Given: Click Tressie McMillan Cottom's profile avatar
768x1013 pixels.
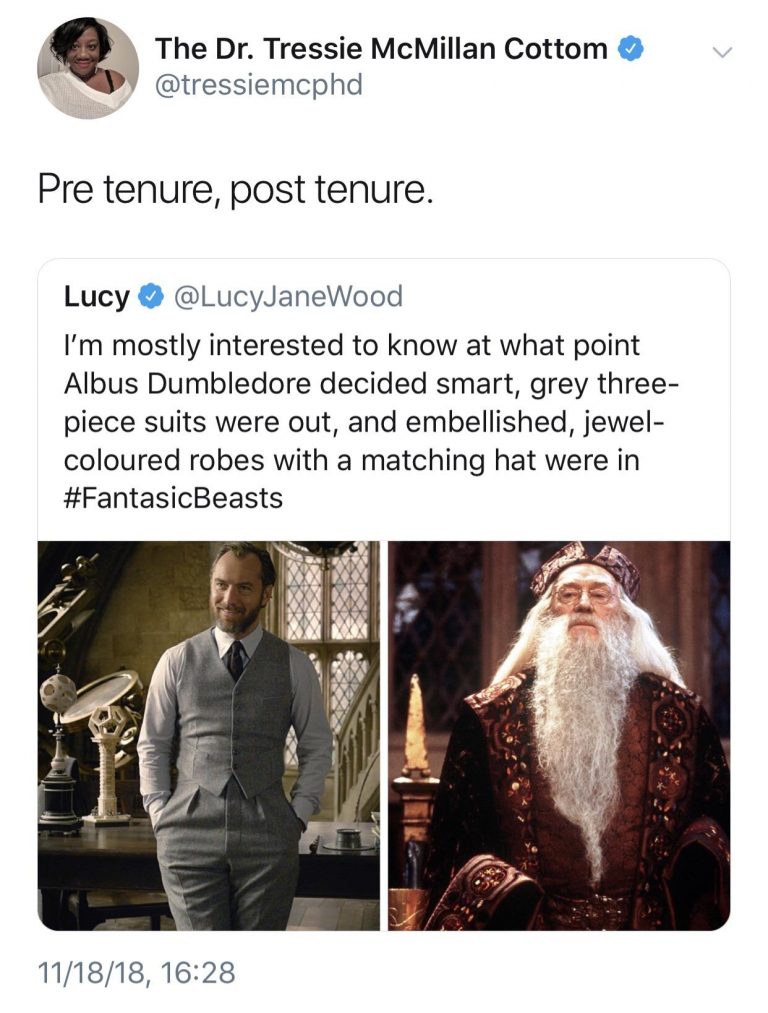Looking at the screenshot, I should [x=88, y=68].
